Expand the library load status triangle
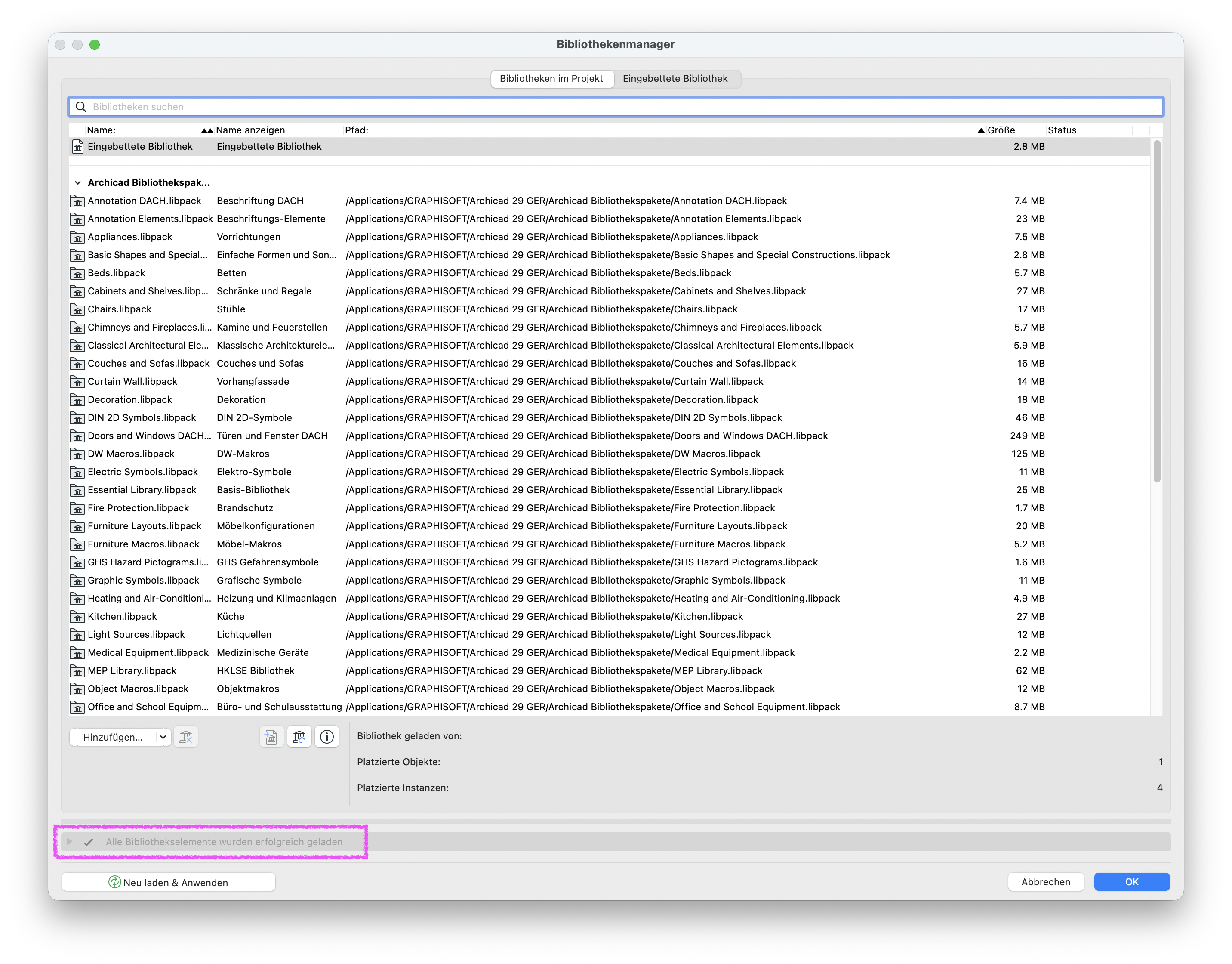 (69, 841)
